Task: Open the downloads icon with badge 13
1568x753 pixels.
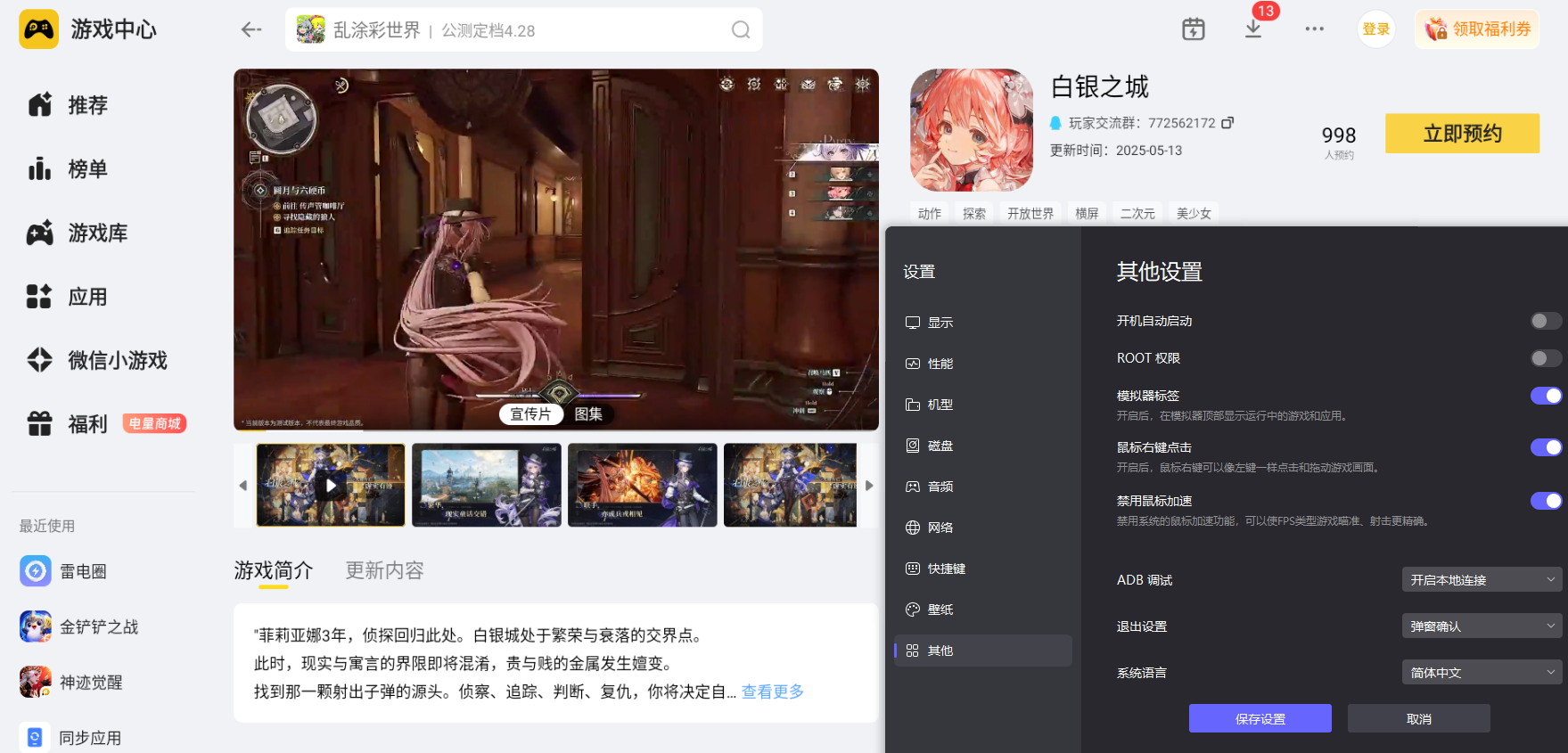Action: [1253, 29]
